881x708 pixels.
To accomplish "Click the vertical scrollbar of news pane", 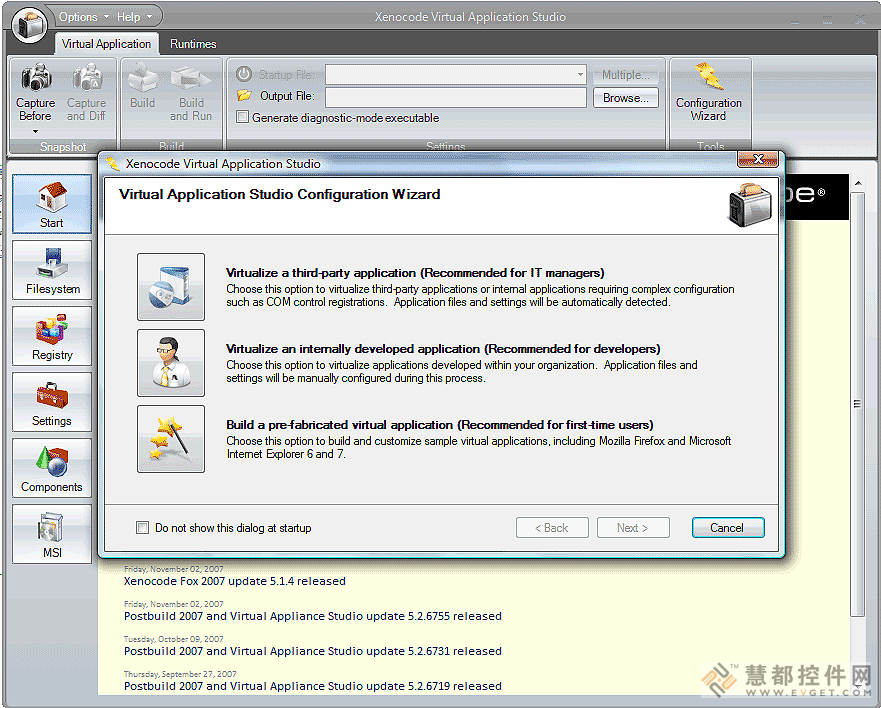I will (x=857, y=404).
